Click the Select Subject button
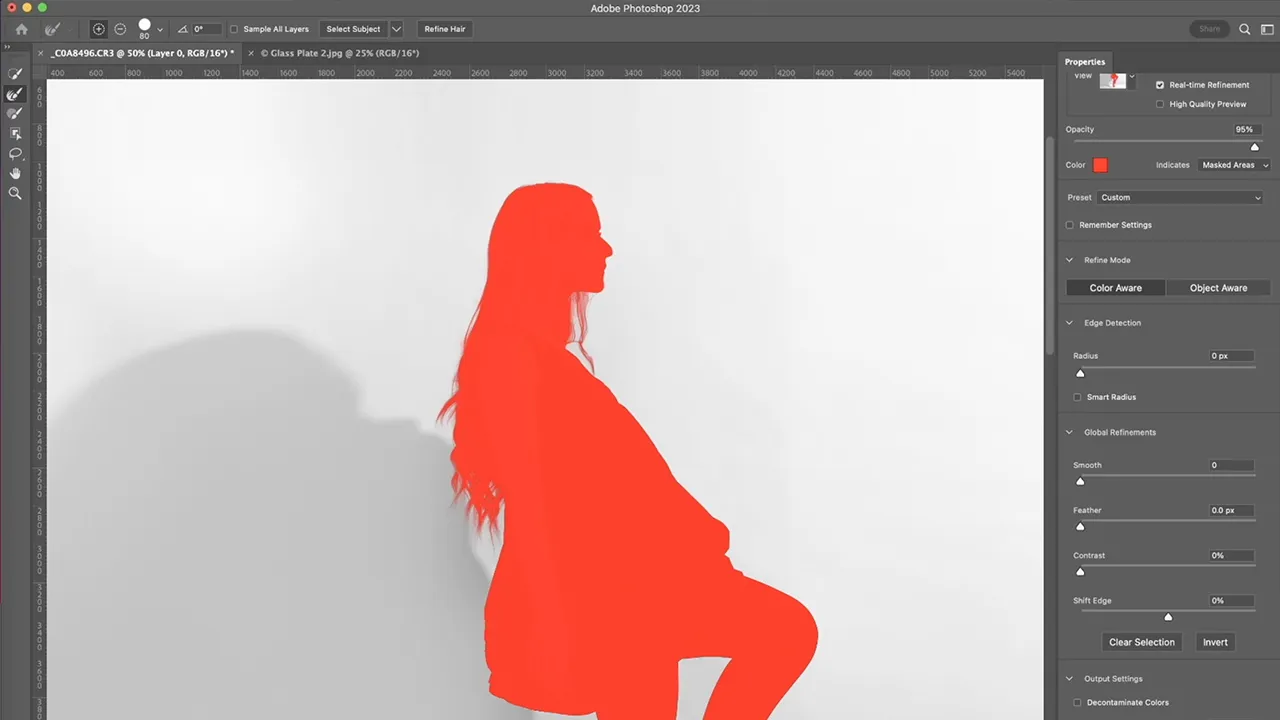 click(353, 29)
